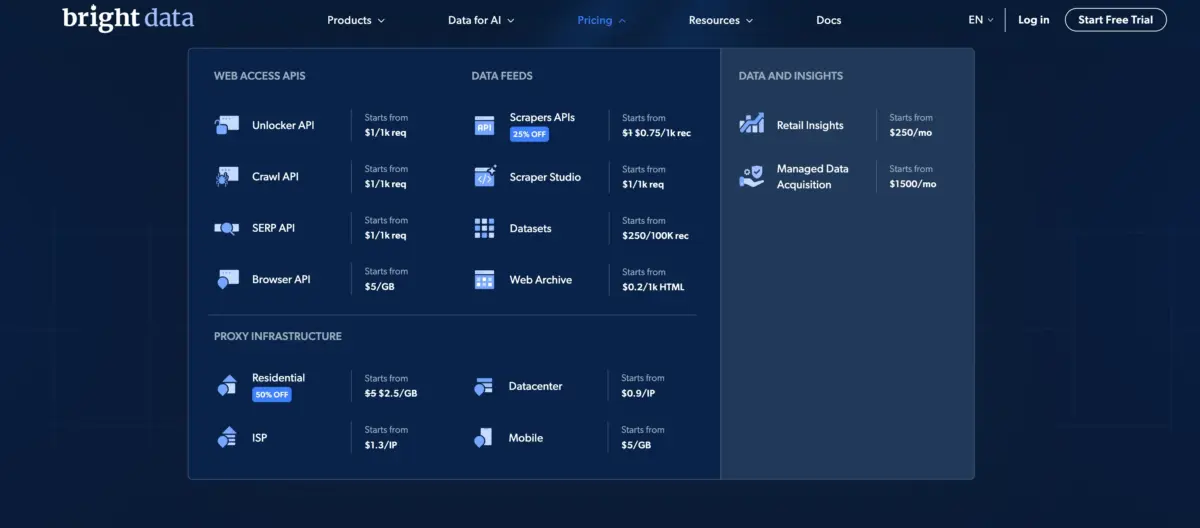Click the bright data logo
The width and height of the screenshot is (1200, 528).
click(x=128, y=19)
